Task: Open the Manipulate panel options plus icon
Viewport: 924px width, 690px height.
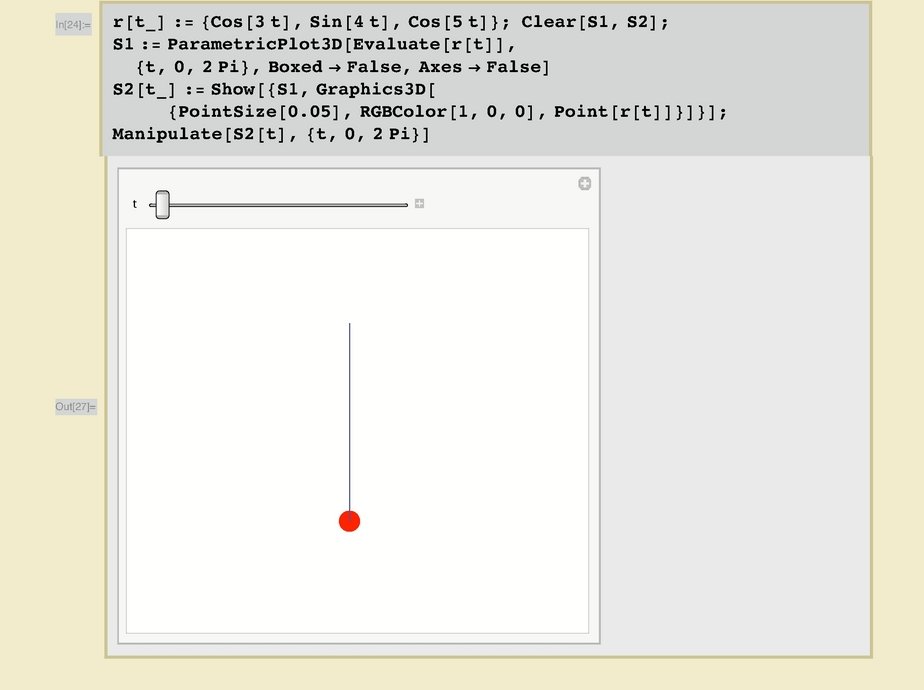Action: (584, 183)
